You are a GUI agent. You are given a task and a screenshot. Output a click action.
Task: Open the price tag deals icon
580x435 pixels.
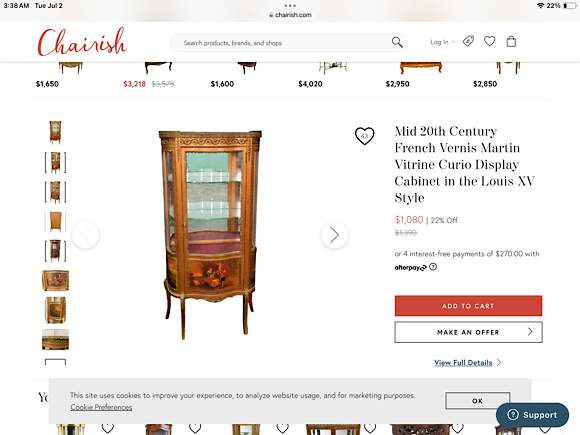468,41
